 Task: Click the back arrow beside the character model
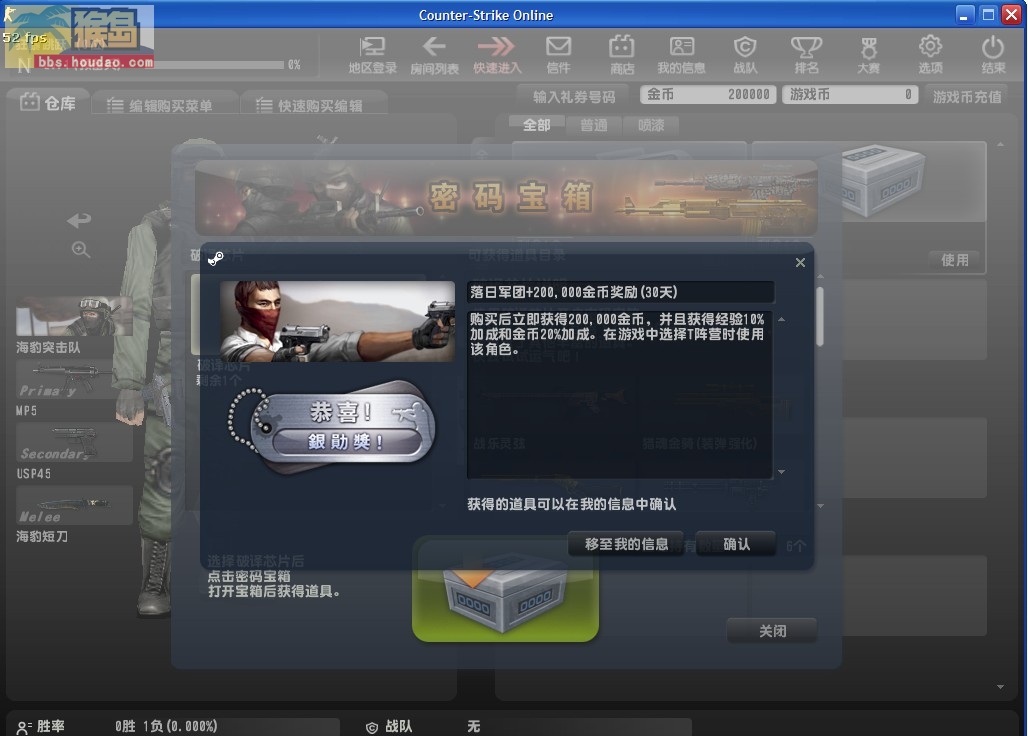pyautogui.click(x=79, y=220)
